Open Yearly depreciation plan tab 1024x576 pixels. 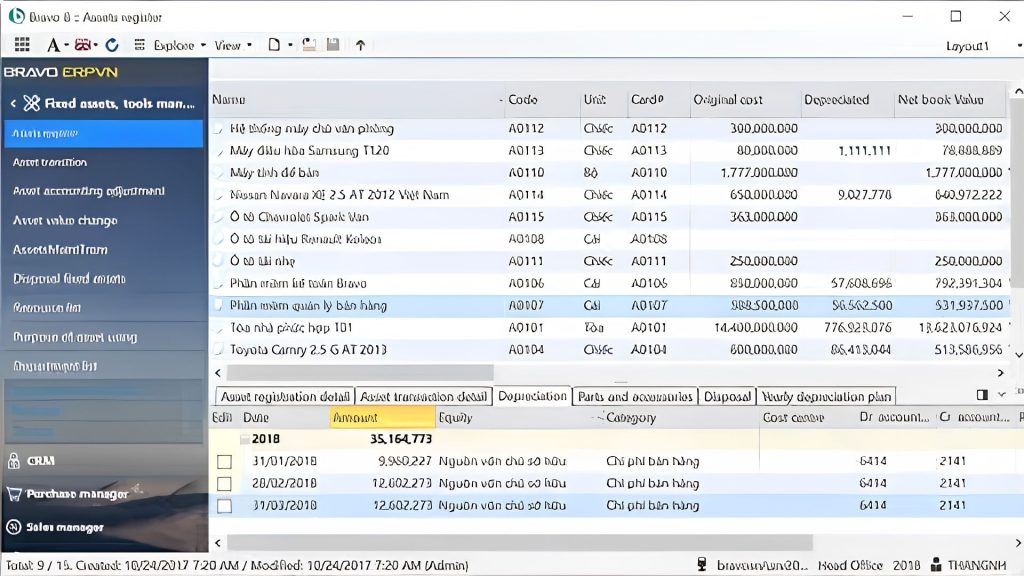[826, 396]
